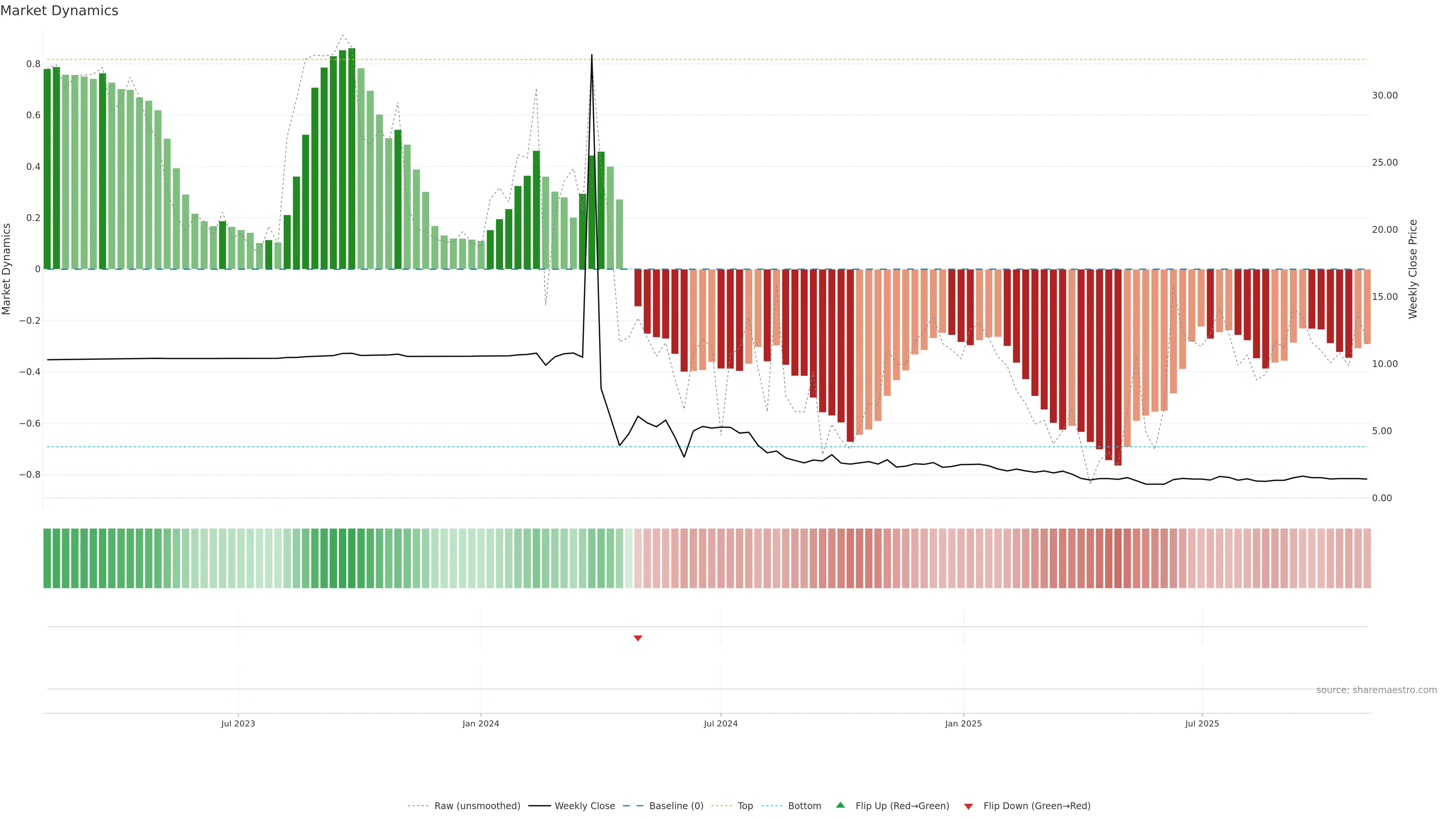Image resolution: width=1456 pixels, height=819 pixels.
Task: Click the Weekly Close Price axis title
Action: (x=1412, y=269)
